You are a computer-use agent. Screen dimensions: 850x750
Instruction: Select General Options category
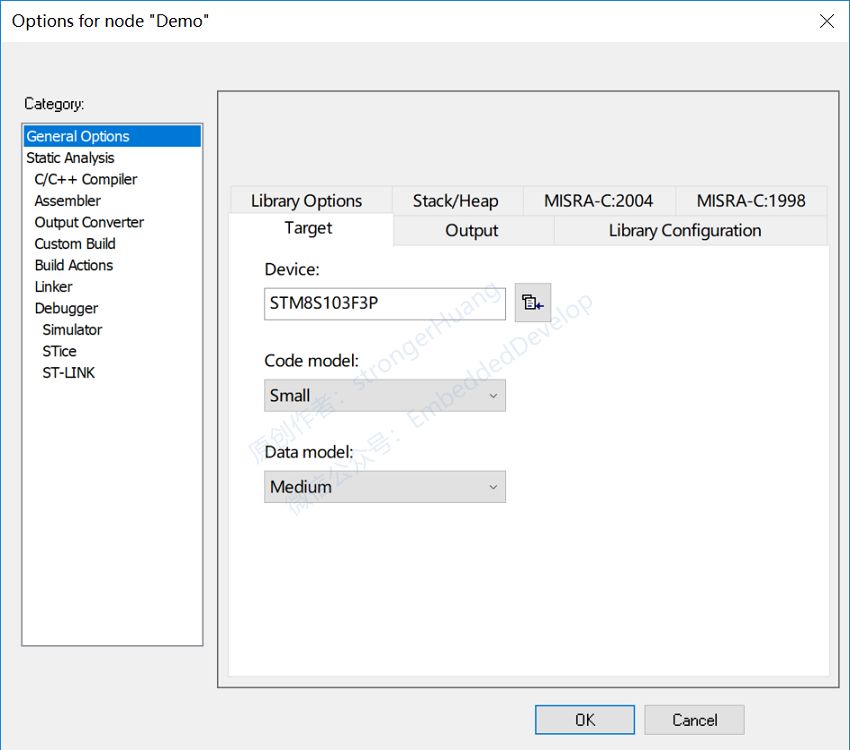point(112,136)
